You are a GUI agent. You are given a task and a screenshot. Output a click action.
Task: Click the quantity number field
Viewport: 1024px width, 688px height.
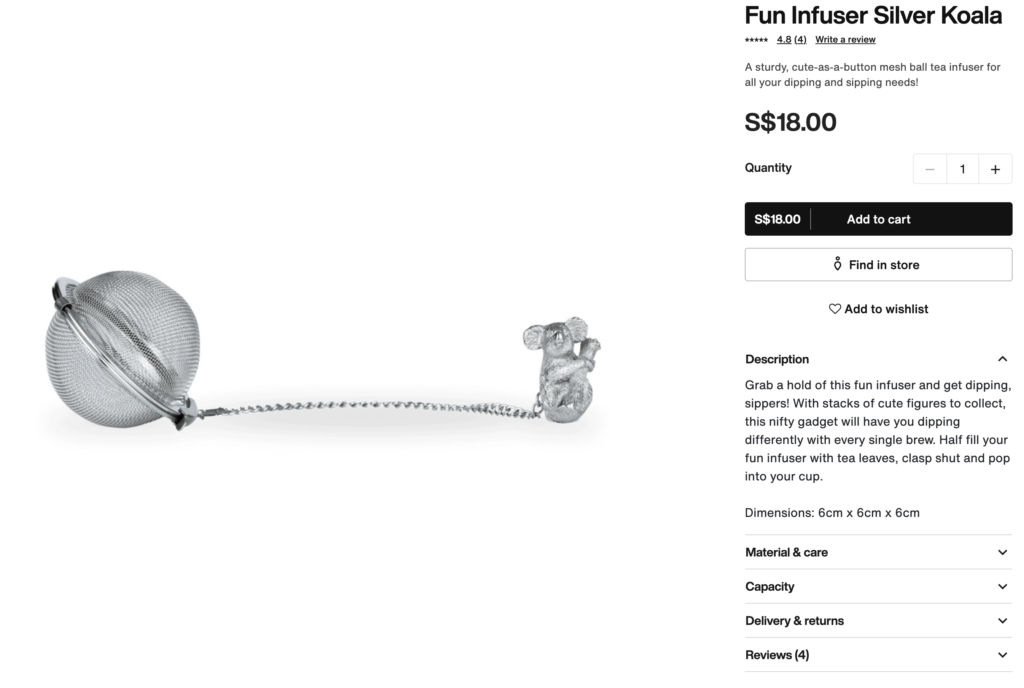[x=963, y=169]
